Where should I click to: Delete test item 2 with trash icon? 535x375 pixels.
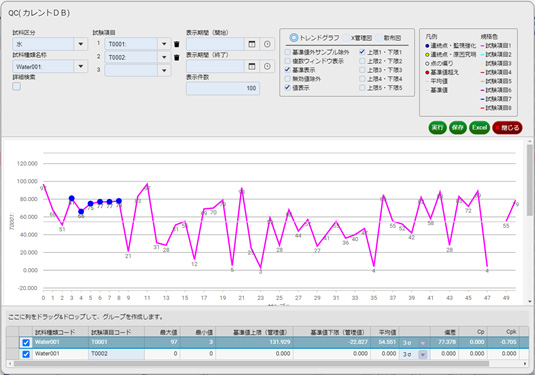pyautogui.click(x=176, y=57)
